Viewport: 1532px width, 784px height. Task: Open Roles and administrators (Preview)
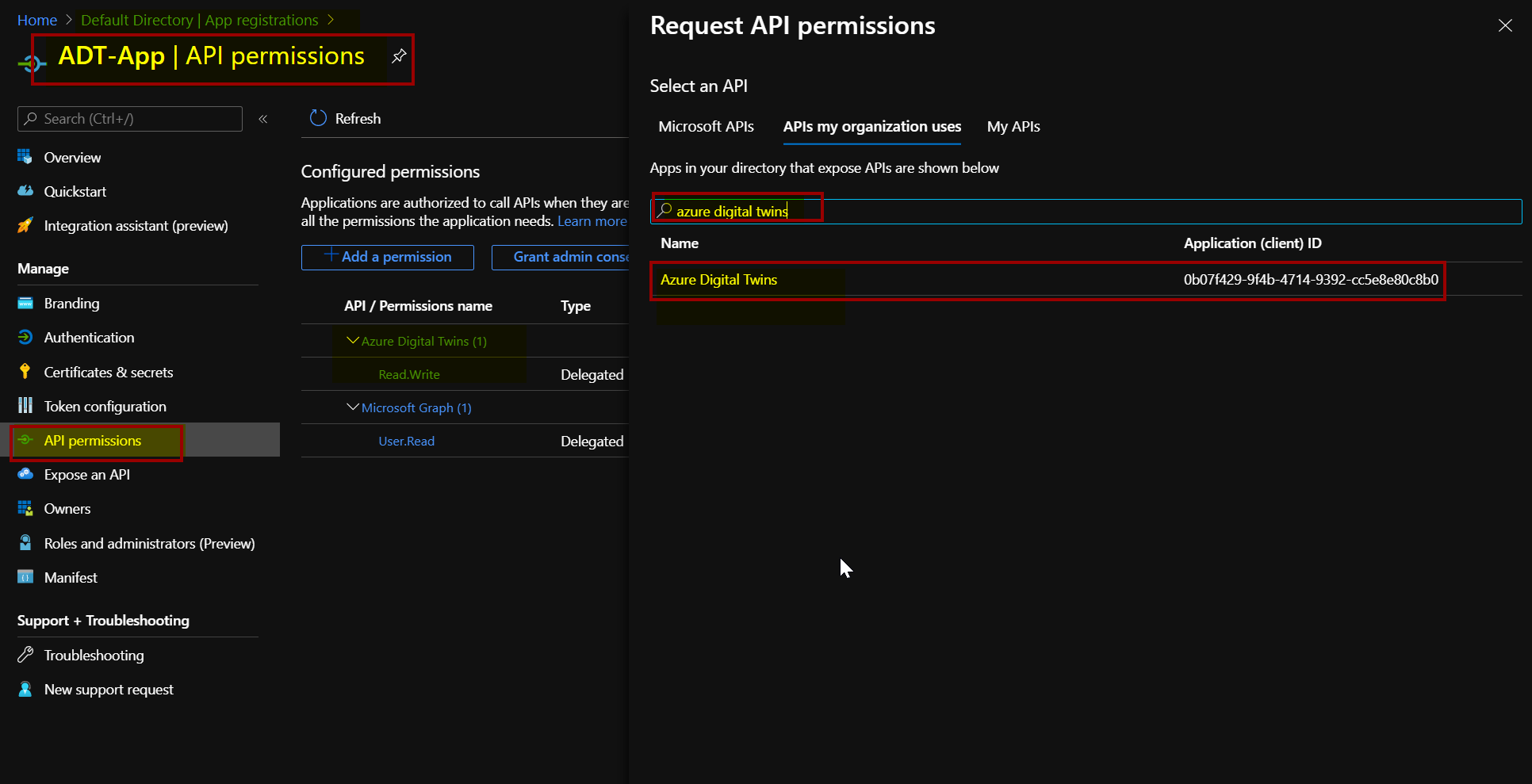pos(149,543)
